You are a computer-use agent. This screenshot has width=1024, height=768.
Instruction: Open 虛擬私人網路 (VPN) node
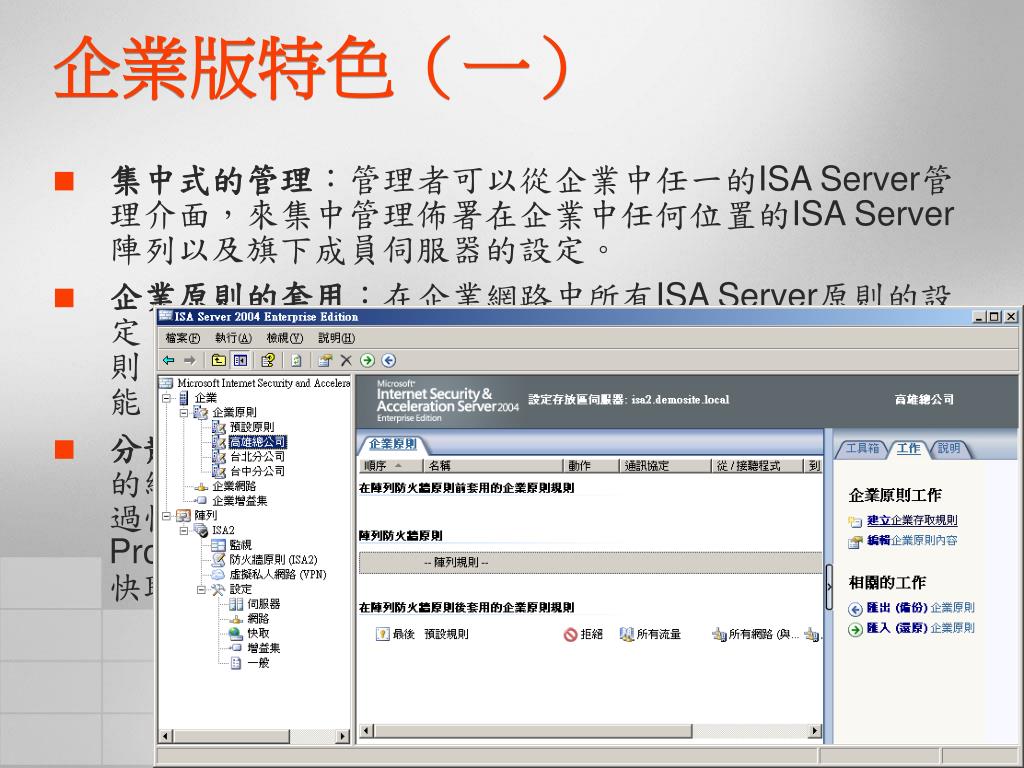[x=278, y=575]
